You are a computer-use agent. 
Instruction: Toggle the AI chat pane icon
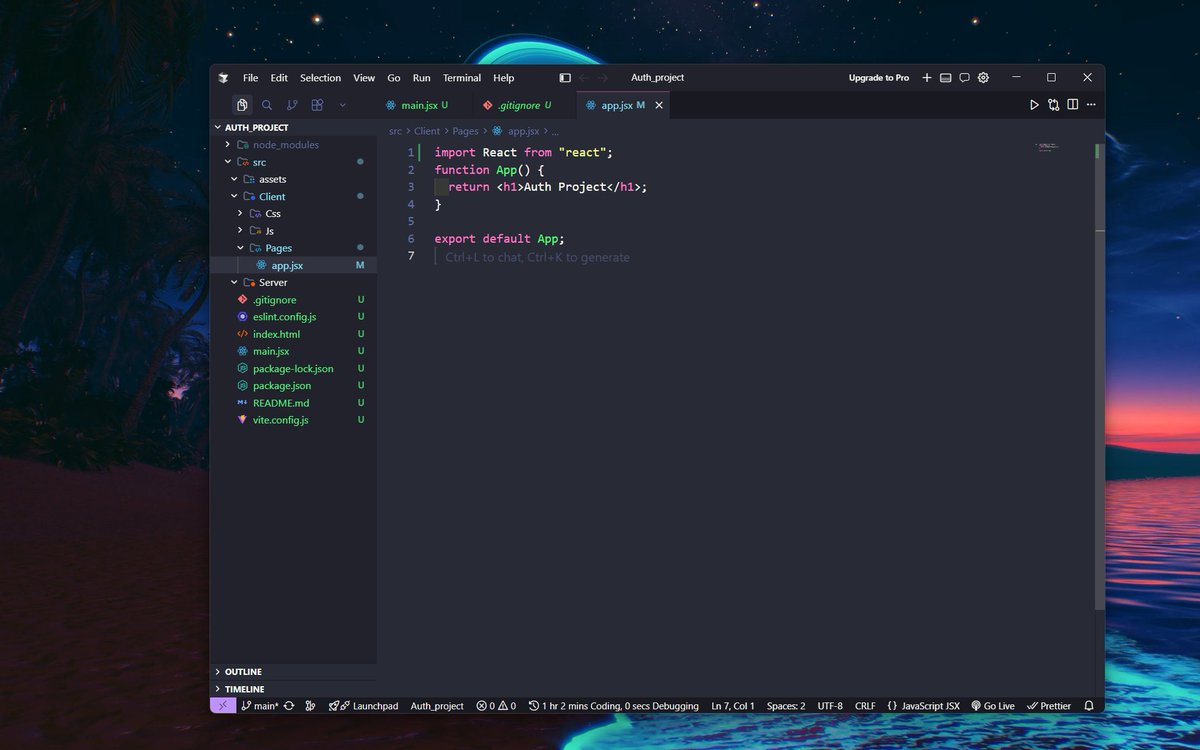[x=964, y=78]
